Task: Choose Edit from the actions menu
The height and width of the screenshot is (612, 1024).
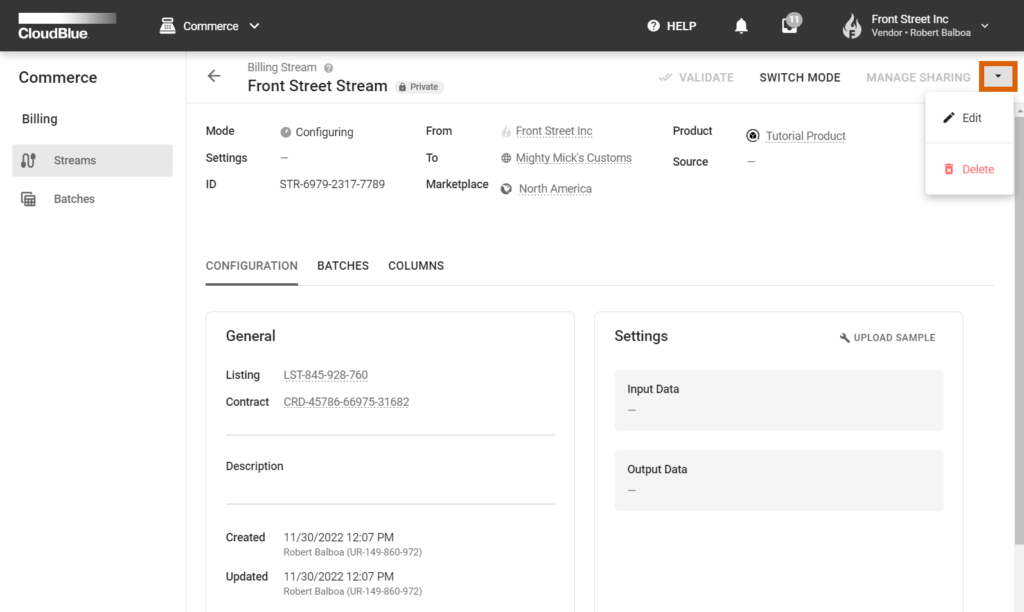Action: pos(969,118)
